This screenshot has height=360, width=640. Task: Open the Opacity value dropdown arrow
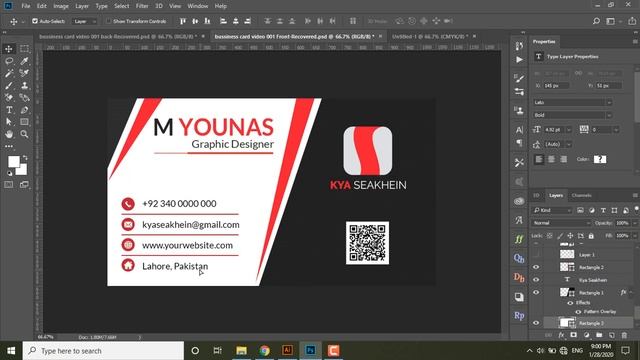[x=635, y=223]
